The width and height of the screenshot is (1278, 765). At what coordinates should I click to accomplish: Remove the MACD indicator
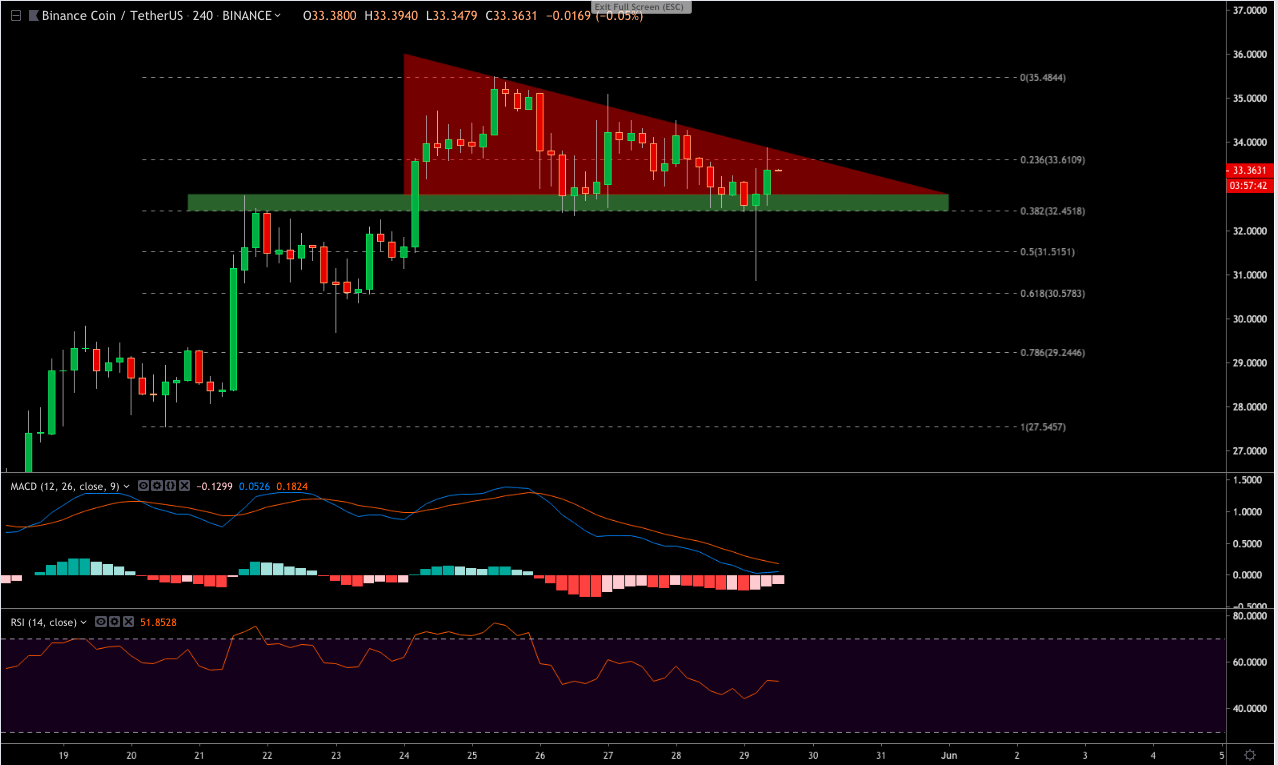tap(183, 486)
